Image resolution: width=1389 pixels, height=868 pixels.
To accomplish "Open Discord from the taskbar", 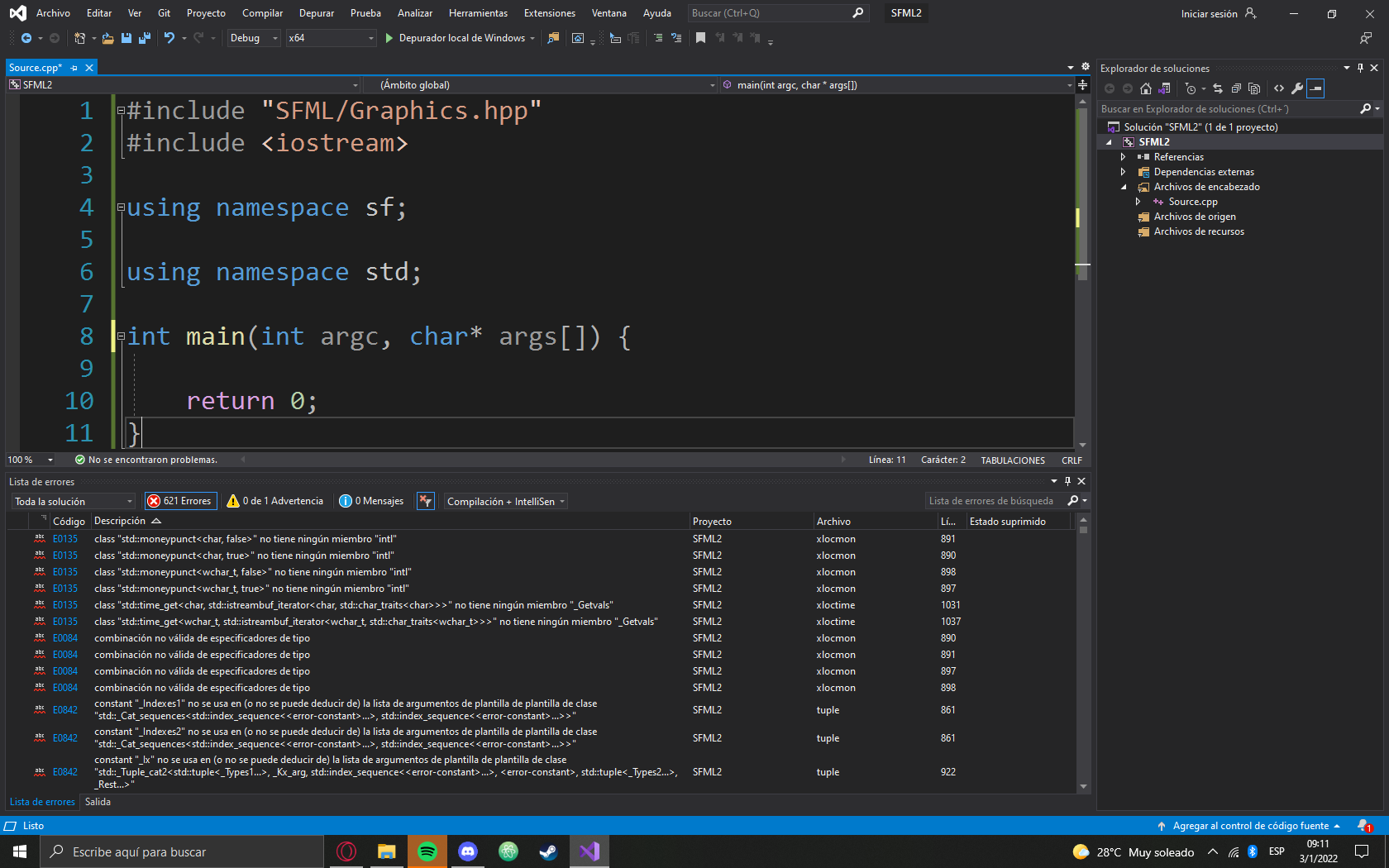I will (x=468, y=851).
